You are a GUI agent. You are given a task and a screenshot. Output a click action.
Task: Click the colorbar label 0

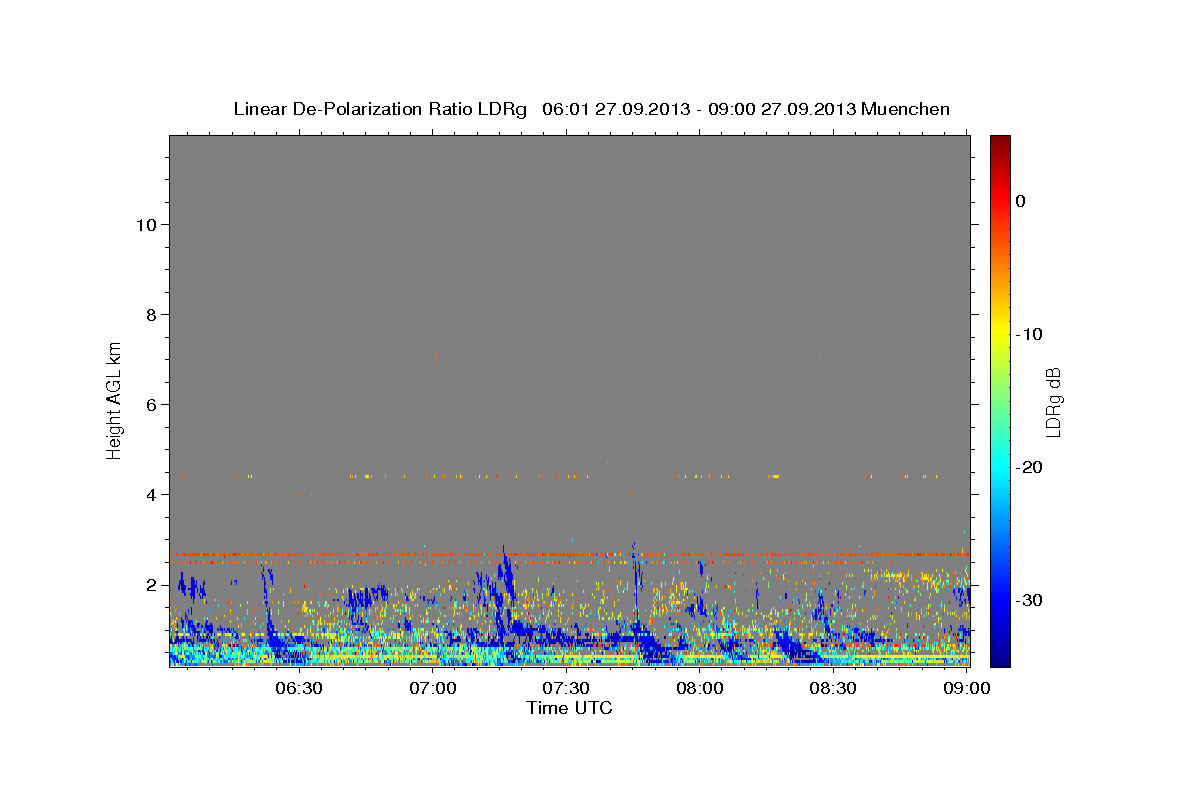pos(1021,201)
